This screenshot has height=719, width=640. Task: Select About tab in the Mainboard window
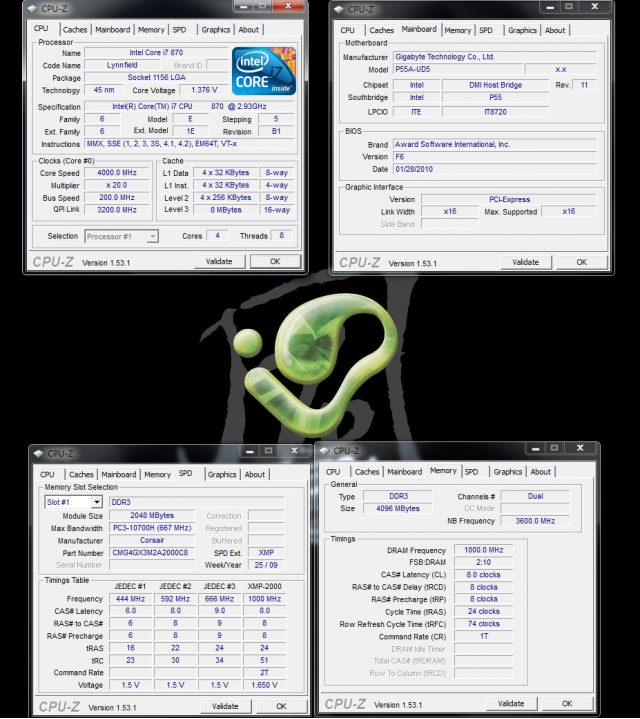point(555,30)
